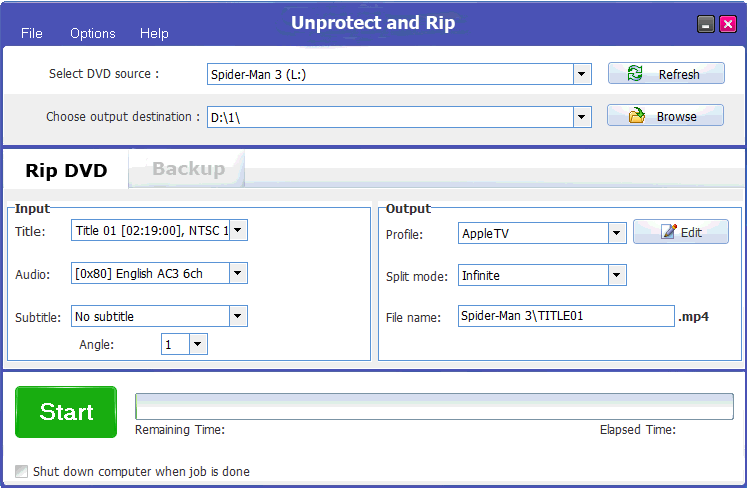Open the Help menu

click(x=154, y=33)
